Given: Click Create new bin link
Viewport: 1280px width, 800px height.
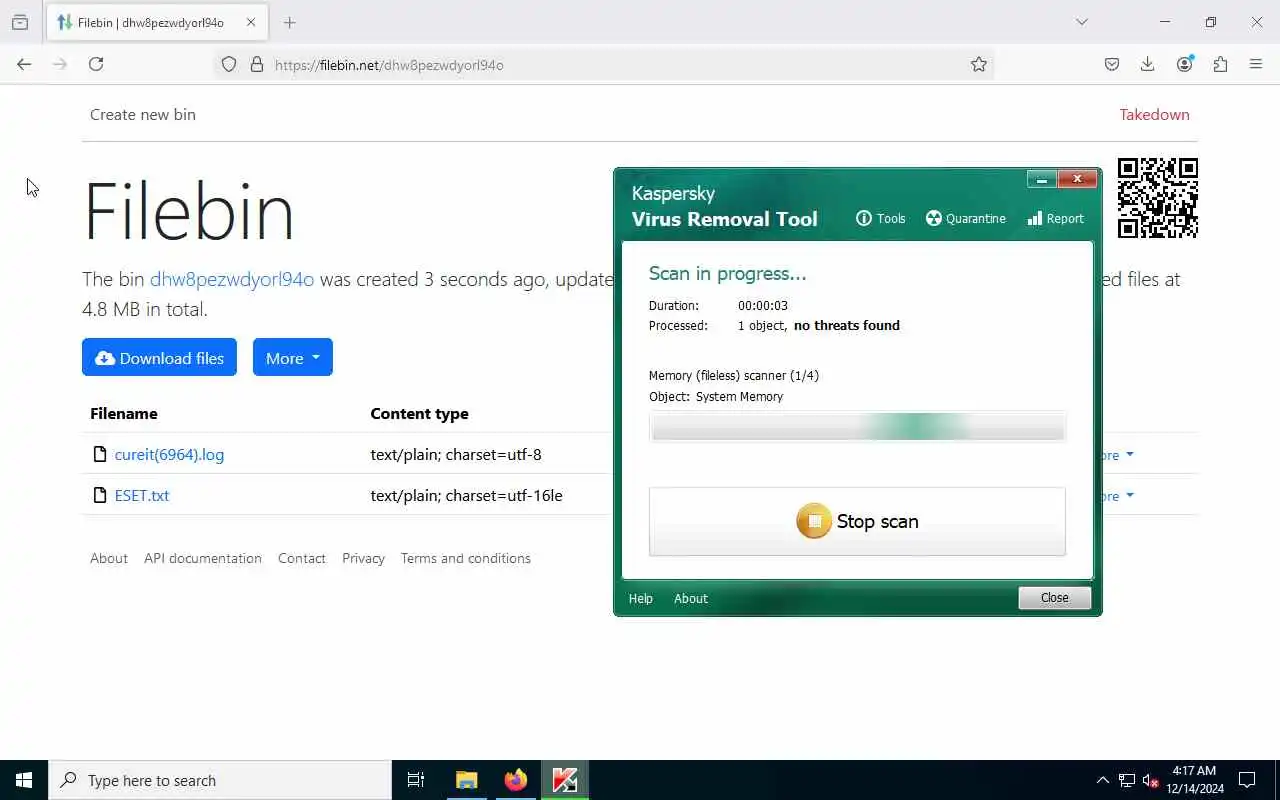Looking at the screenshot, I should (x=143, y=114).
